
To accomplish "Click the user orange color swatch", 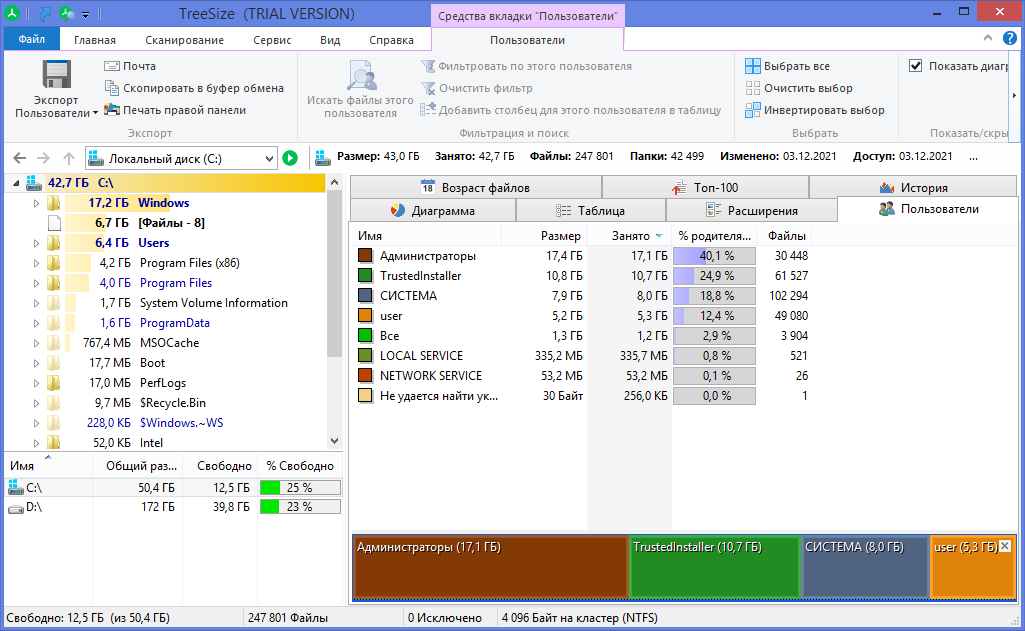I will tap(365, 315).
